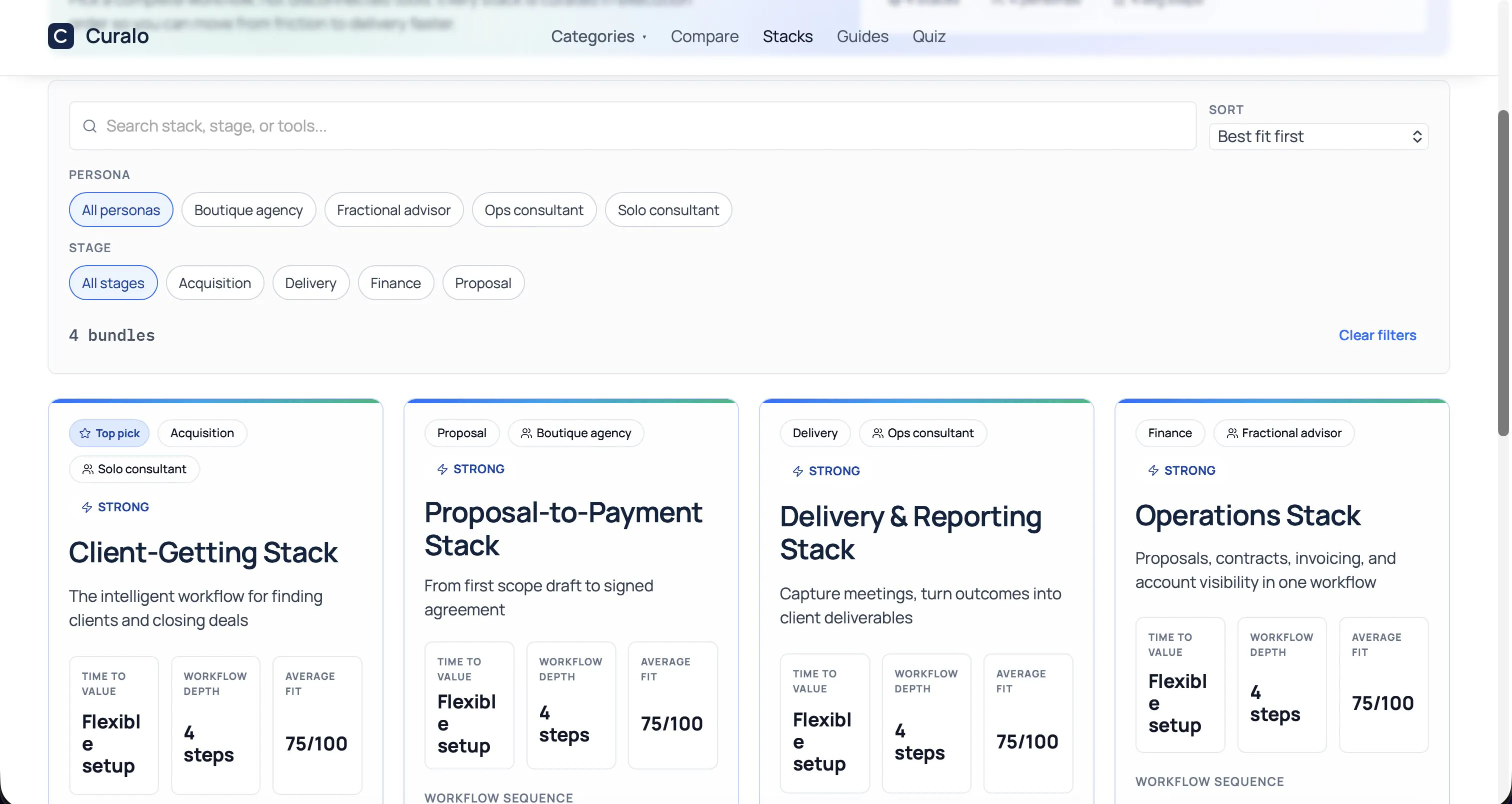1512x804 pixels.
Task: Click the STRONG label on Proposal-to-Payment Stack
Action: [x=479, y=469]
